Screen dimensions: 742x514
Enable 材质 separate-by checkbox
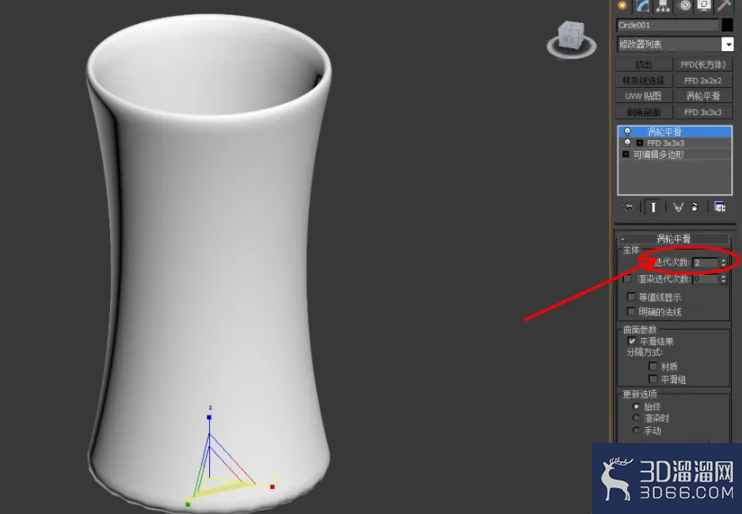pos(653,366)
